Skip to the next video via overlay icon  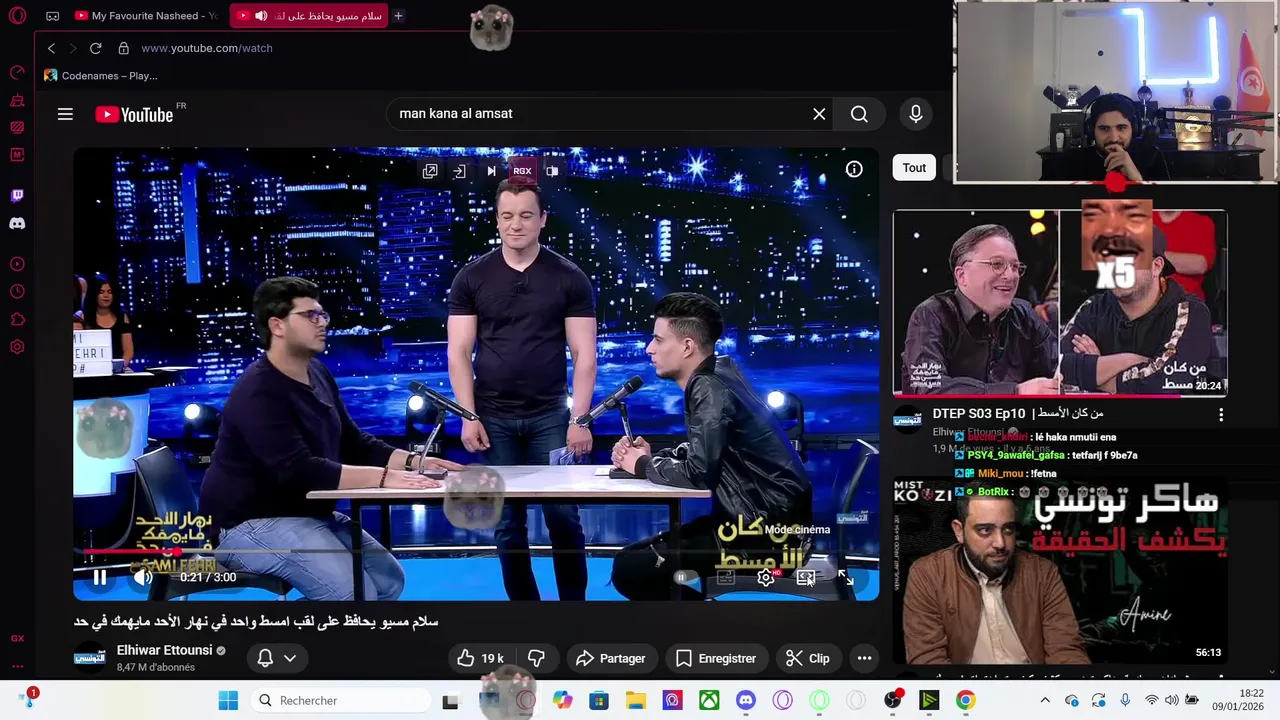pyautogui.click(x=491, y=171)
